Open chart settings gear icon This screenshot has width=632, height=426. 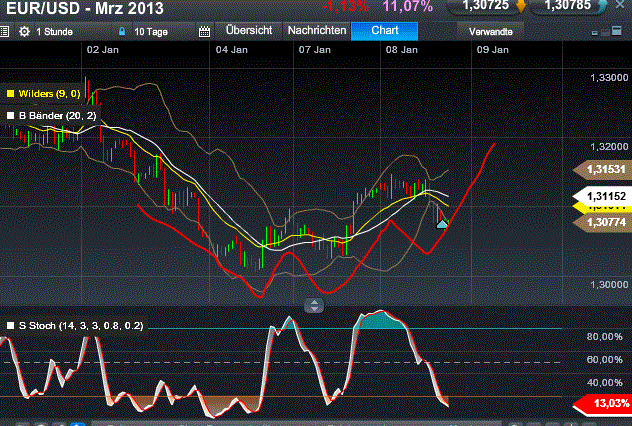(24, 31)
